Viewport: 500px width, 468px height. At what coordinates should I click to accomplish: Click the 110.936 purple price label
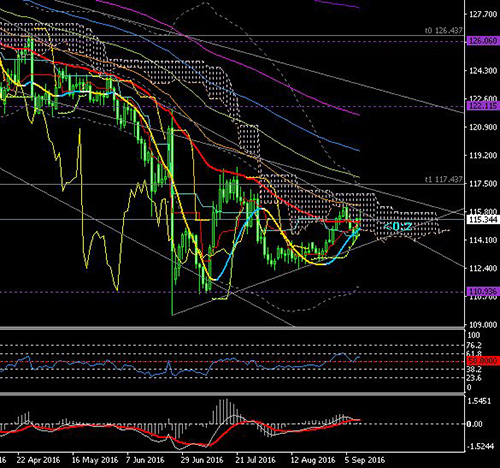tap(483, 292)
